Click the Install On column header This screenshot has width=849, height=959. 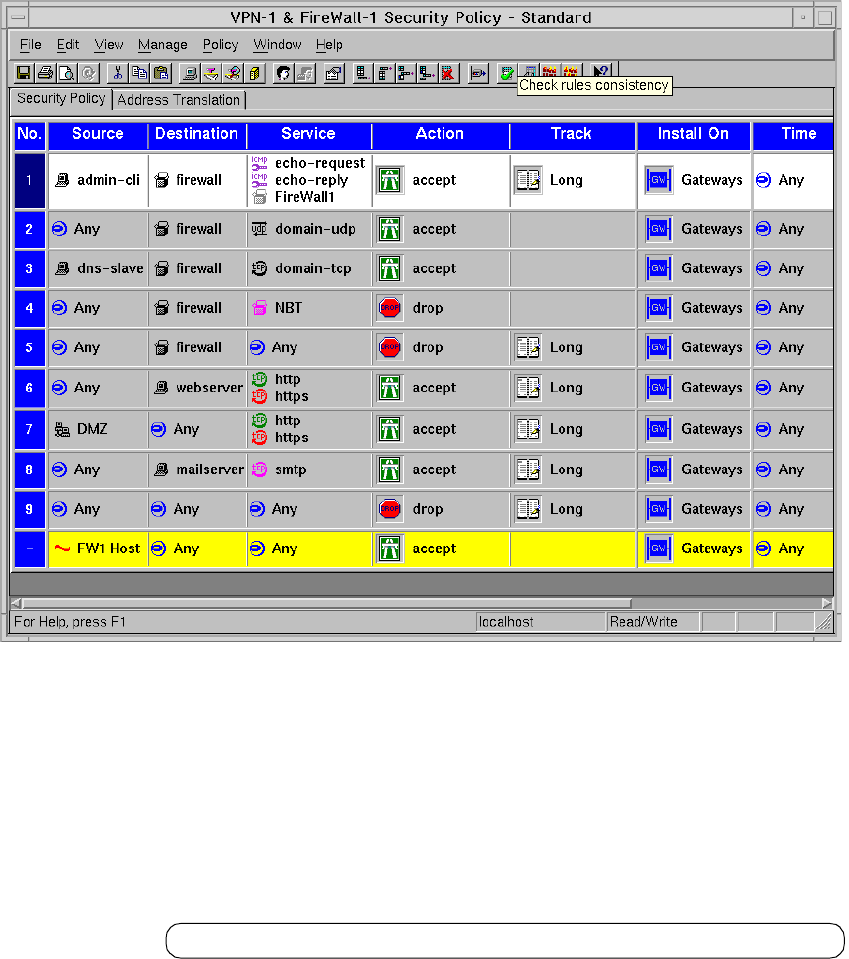click(693, 134)
